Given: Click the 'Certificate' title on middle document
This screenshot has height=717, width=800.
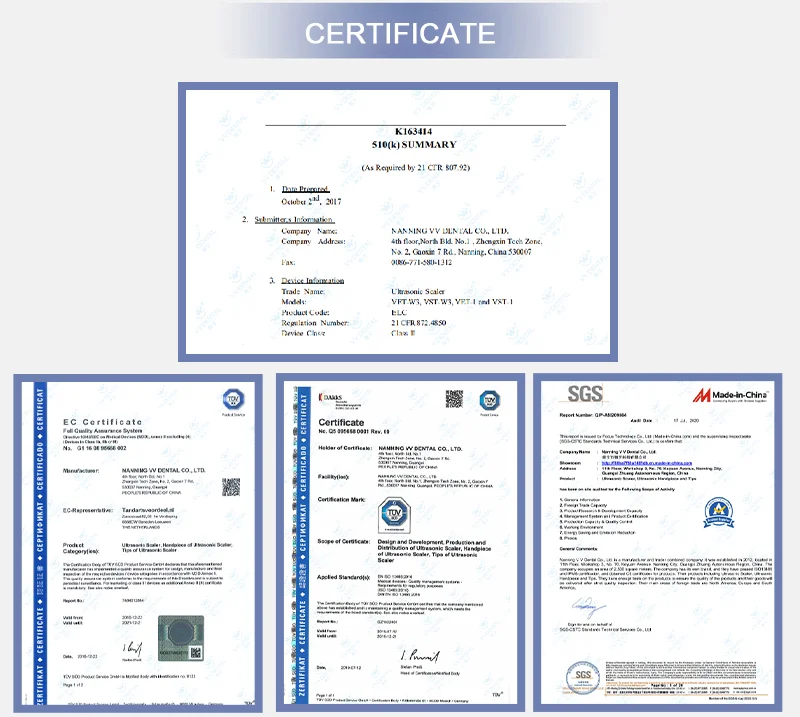Looking at the screenshot, I should (341, 423).
